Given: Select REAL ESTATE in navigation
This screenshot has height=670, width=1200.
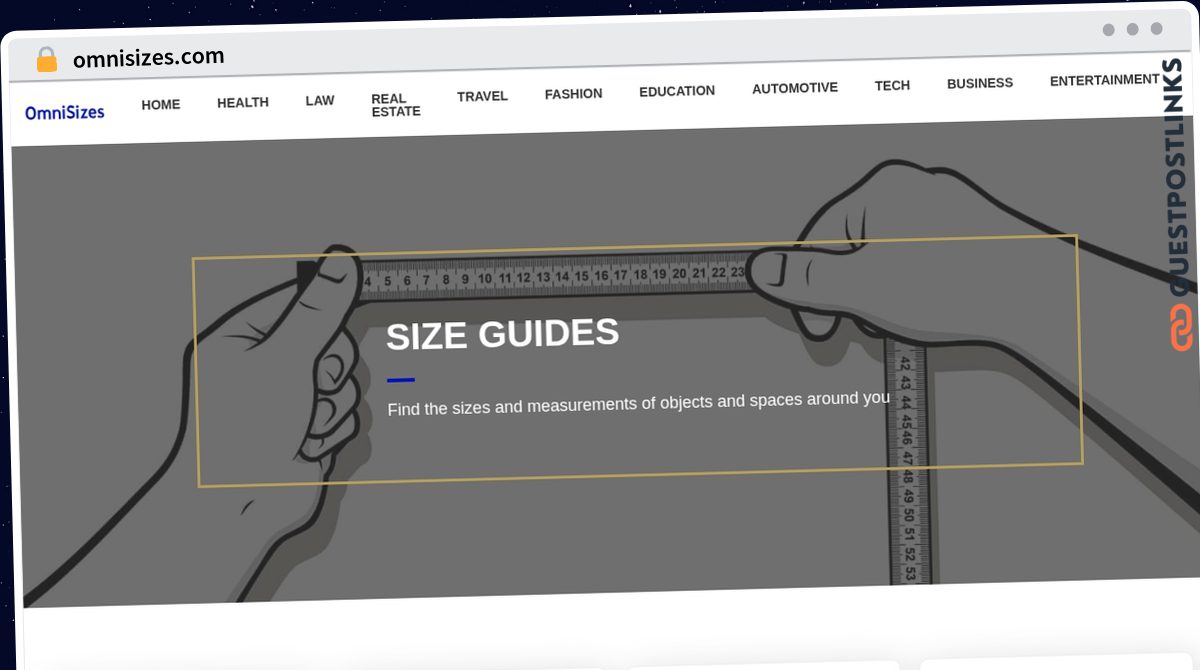Looking at the screenshot, I should tap(396, 105).
